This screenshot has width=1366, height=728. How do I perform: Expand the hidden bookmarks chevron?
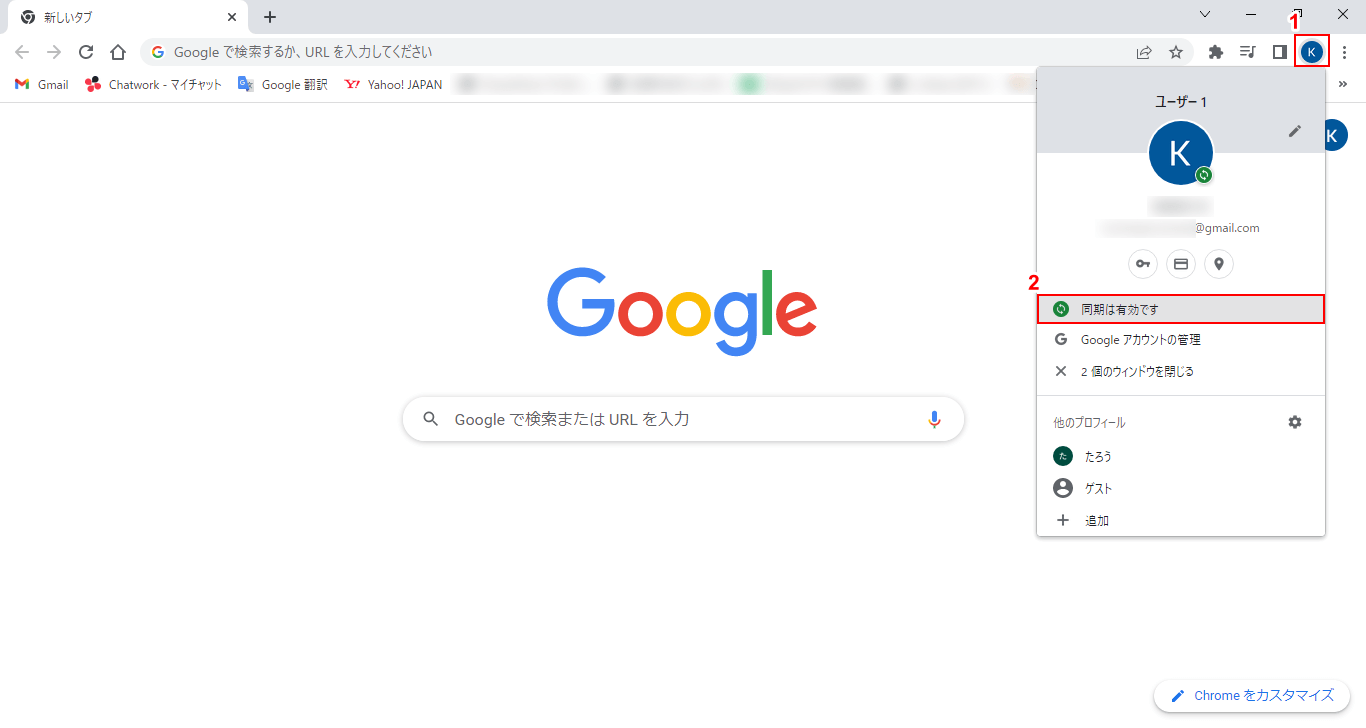(1343, 85)
